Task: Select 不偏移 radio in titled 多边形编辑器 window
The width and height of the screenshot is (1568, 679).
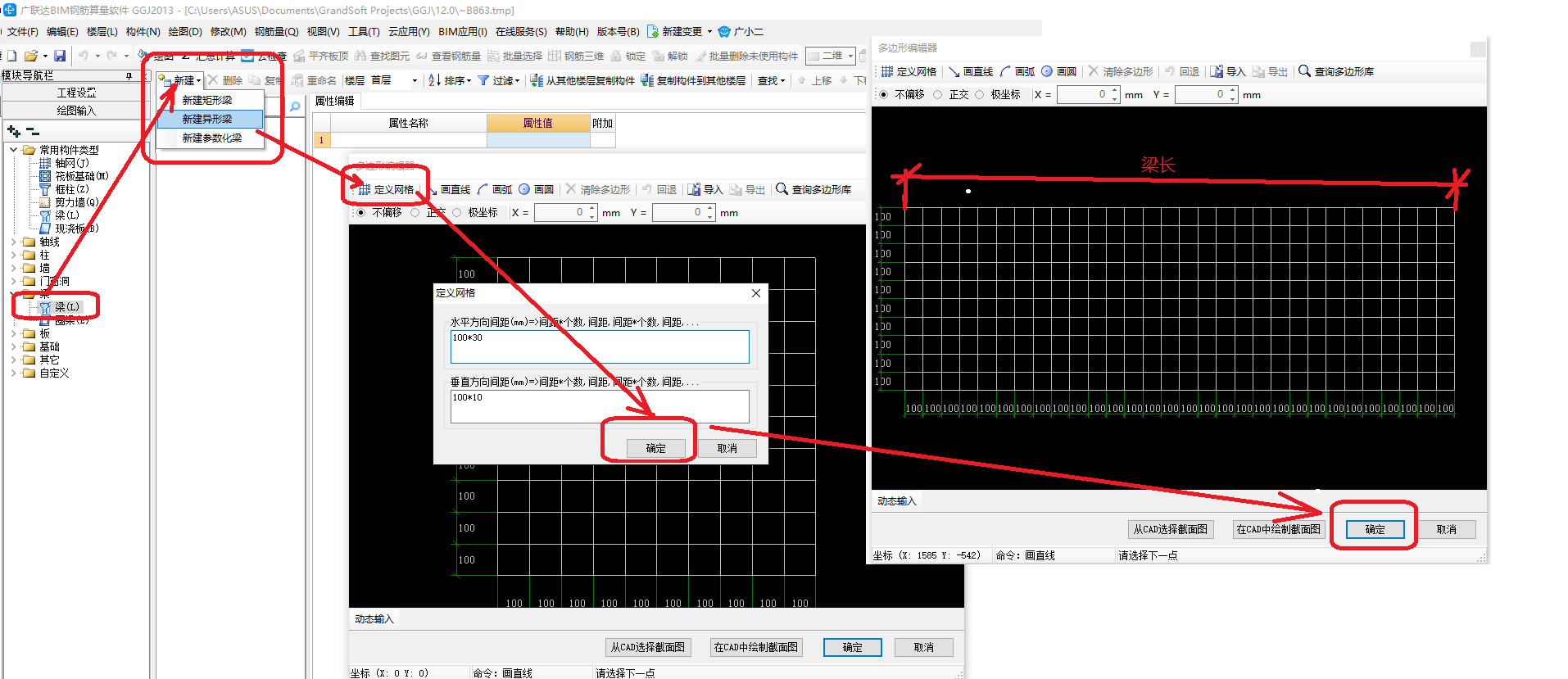Action: click(x=883, y=94)
